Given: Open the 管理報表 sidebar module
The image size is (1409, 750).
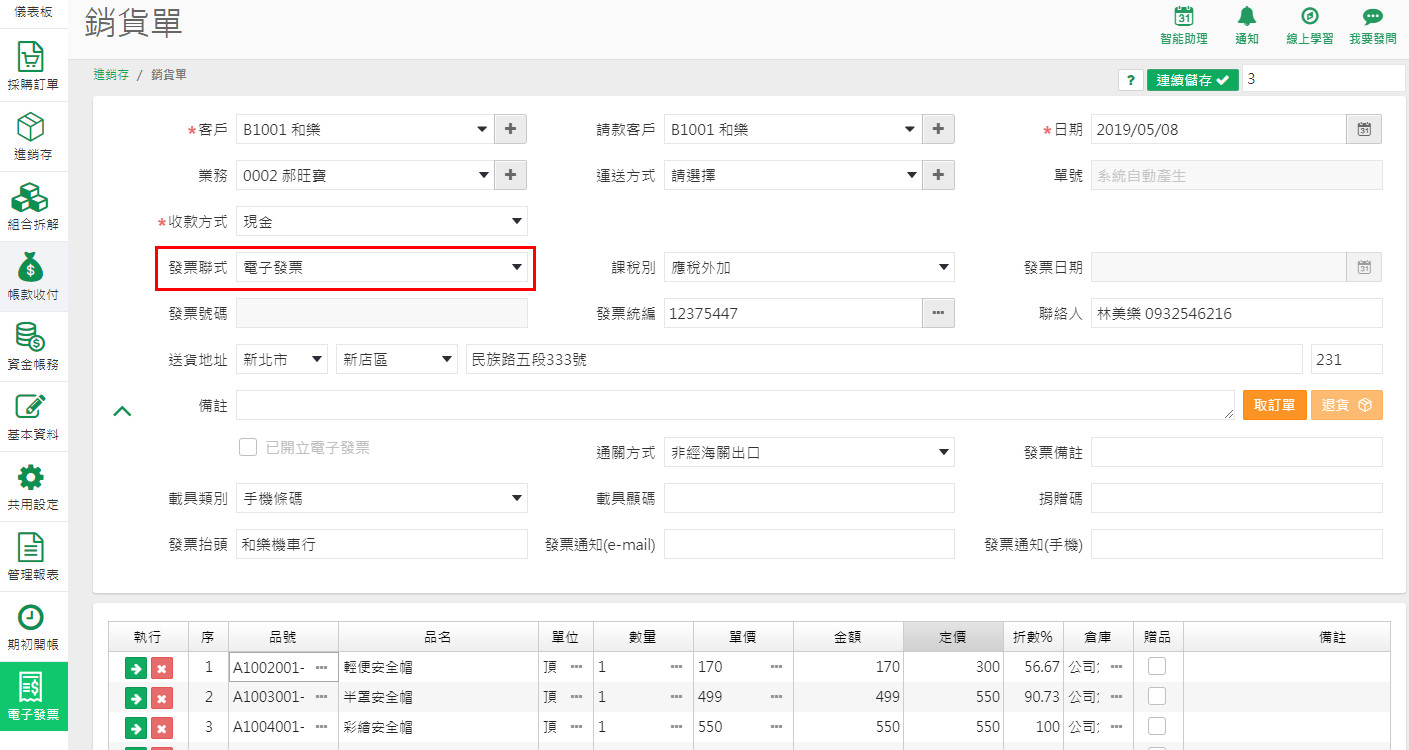Looking at the screenshot, I should [33, 557].
